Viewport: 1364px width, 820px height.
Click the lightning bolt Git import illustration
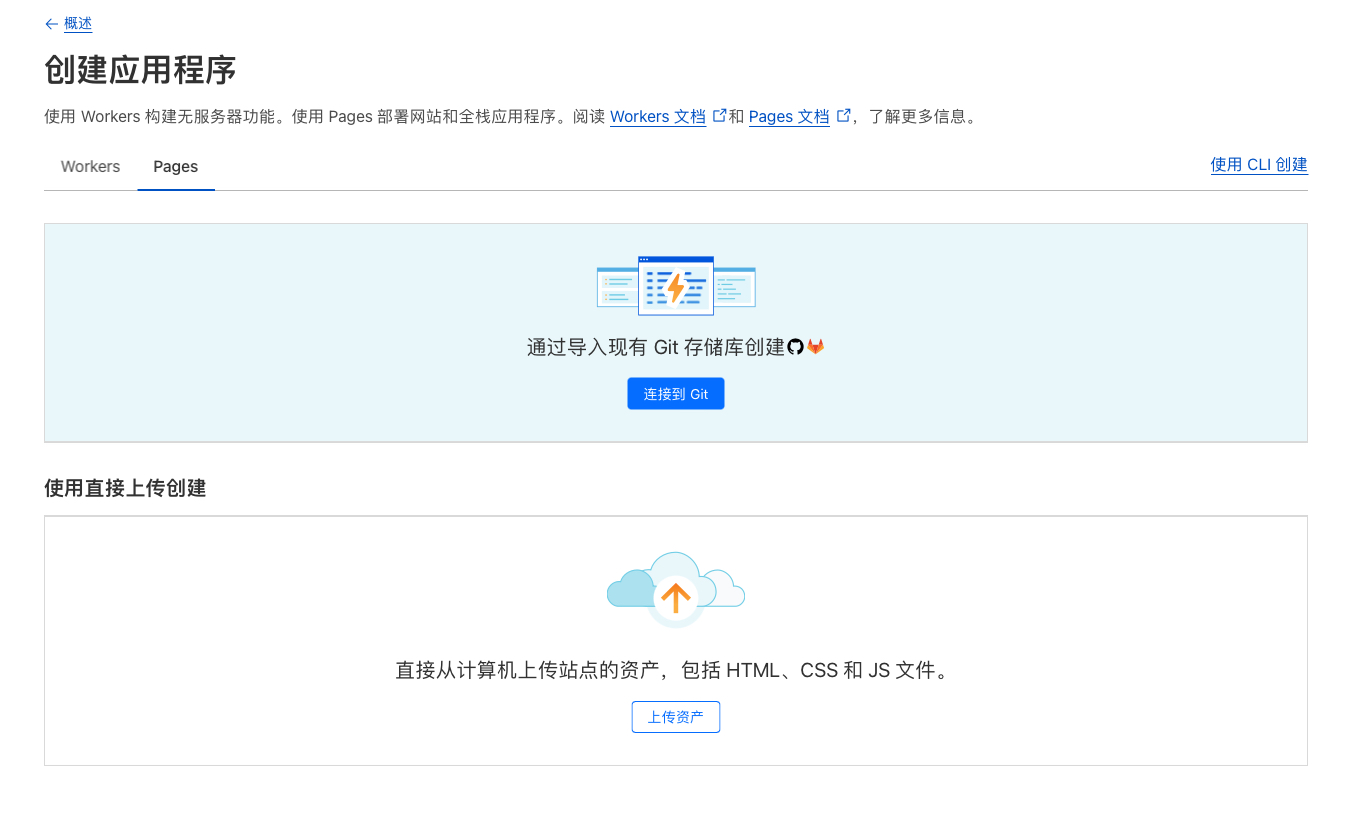tap(676, 286)
